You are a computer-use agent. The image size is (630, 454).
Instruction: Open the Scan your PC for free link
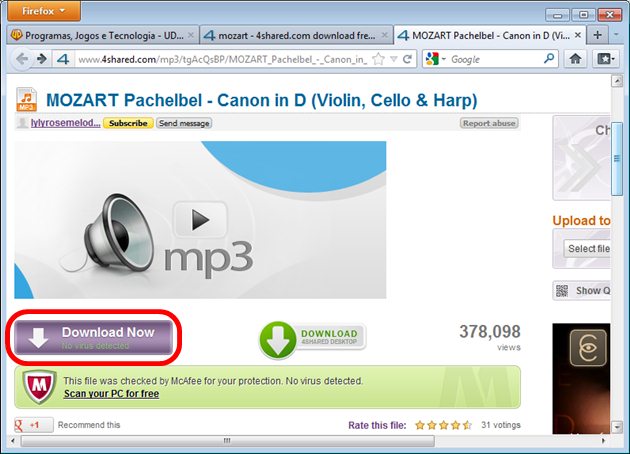tap(111, 394)
